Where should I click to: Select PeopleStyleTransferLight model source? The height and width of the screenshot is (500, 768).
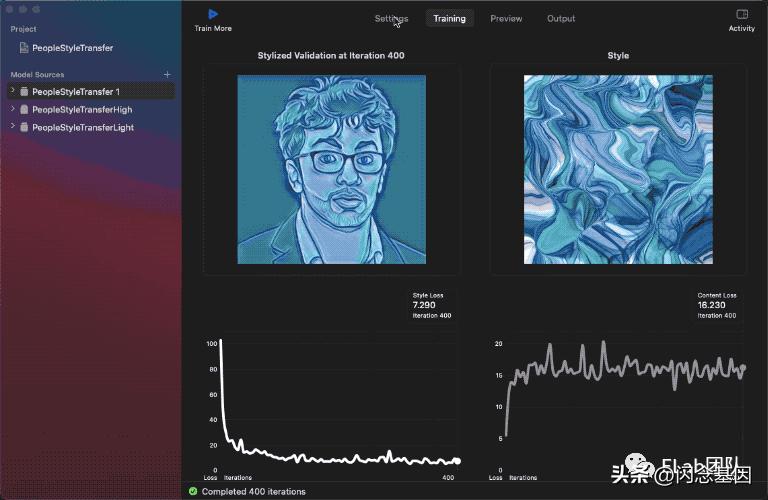91,127
